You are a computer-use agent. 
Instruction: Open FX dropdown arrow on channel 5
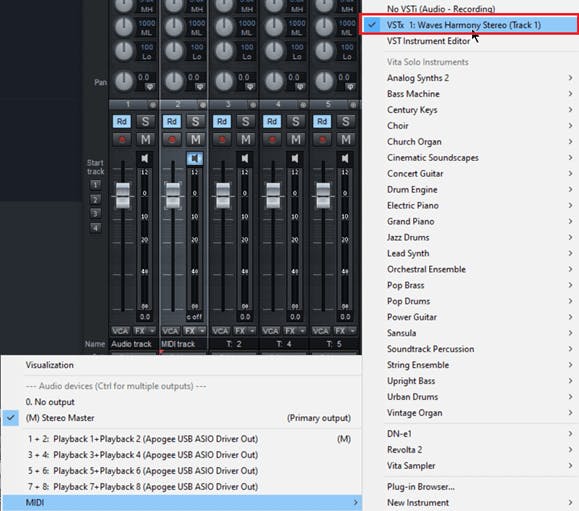352,331
